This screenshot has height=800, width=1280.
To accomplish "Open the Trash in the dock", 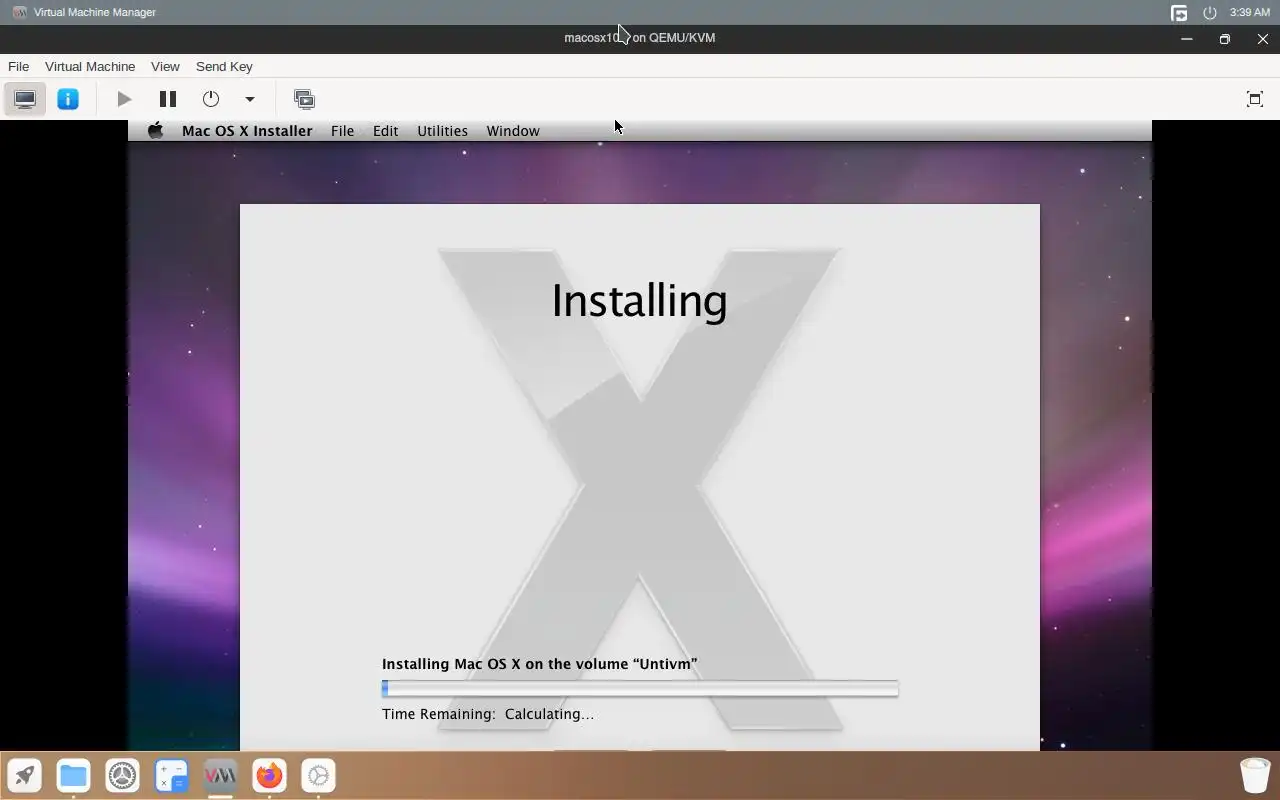I will click(1255, 775).
